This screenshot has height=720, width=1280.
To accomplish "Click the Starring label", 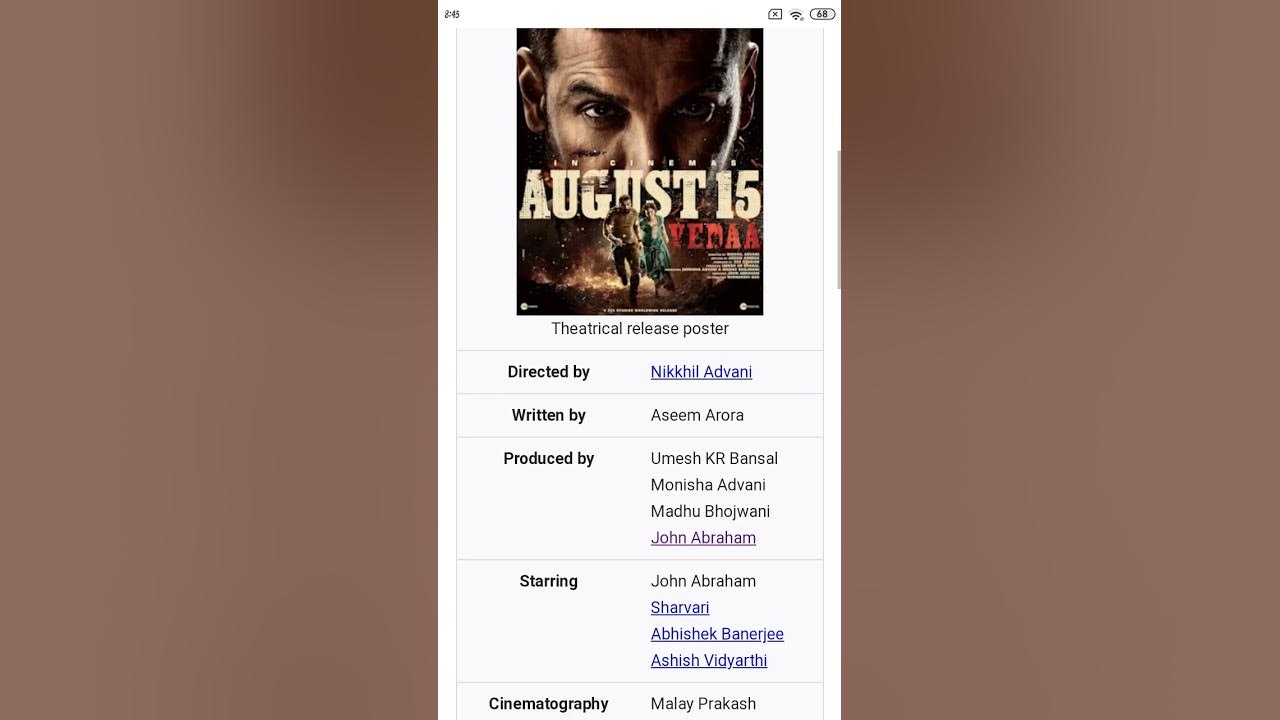I will 549,581.
